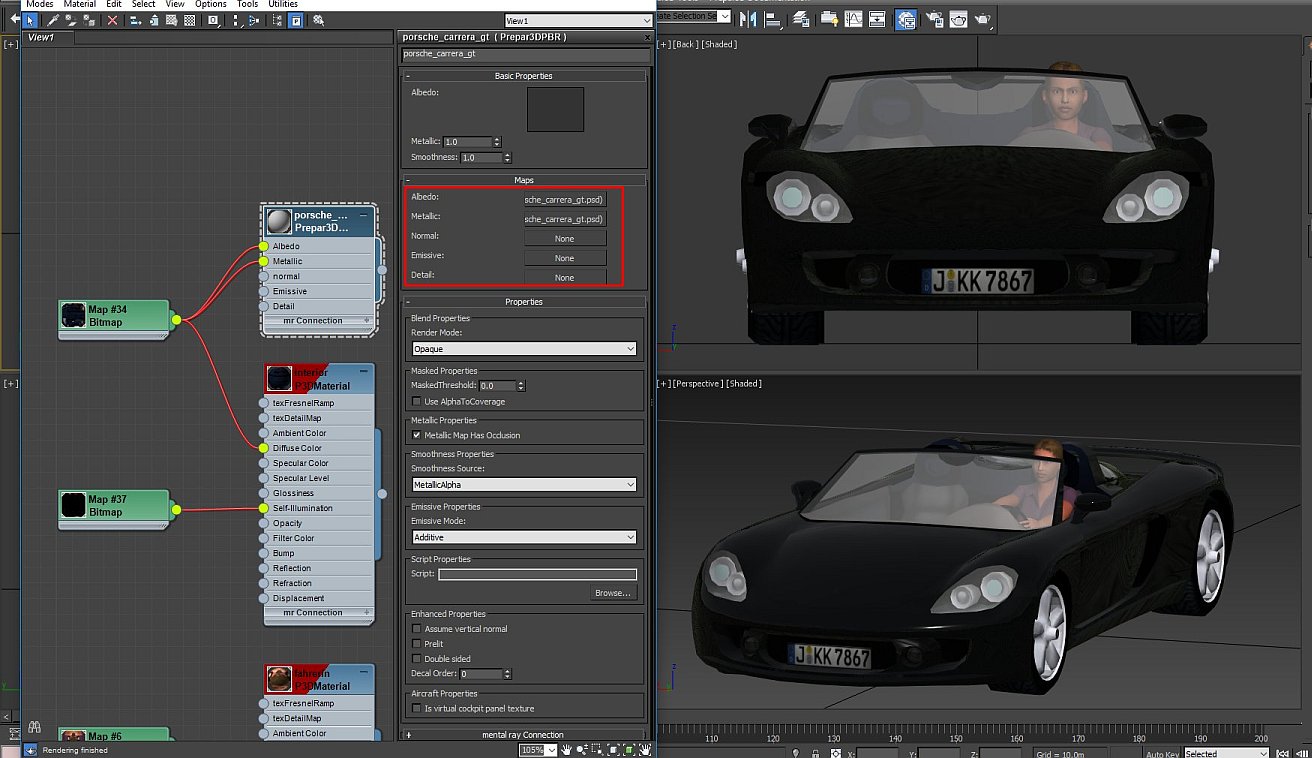The width and height of the screenshot is (1312, 758).
Task: Open the Utilities menu
Action: click(283, 4)
